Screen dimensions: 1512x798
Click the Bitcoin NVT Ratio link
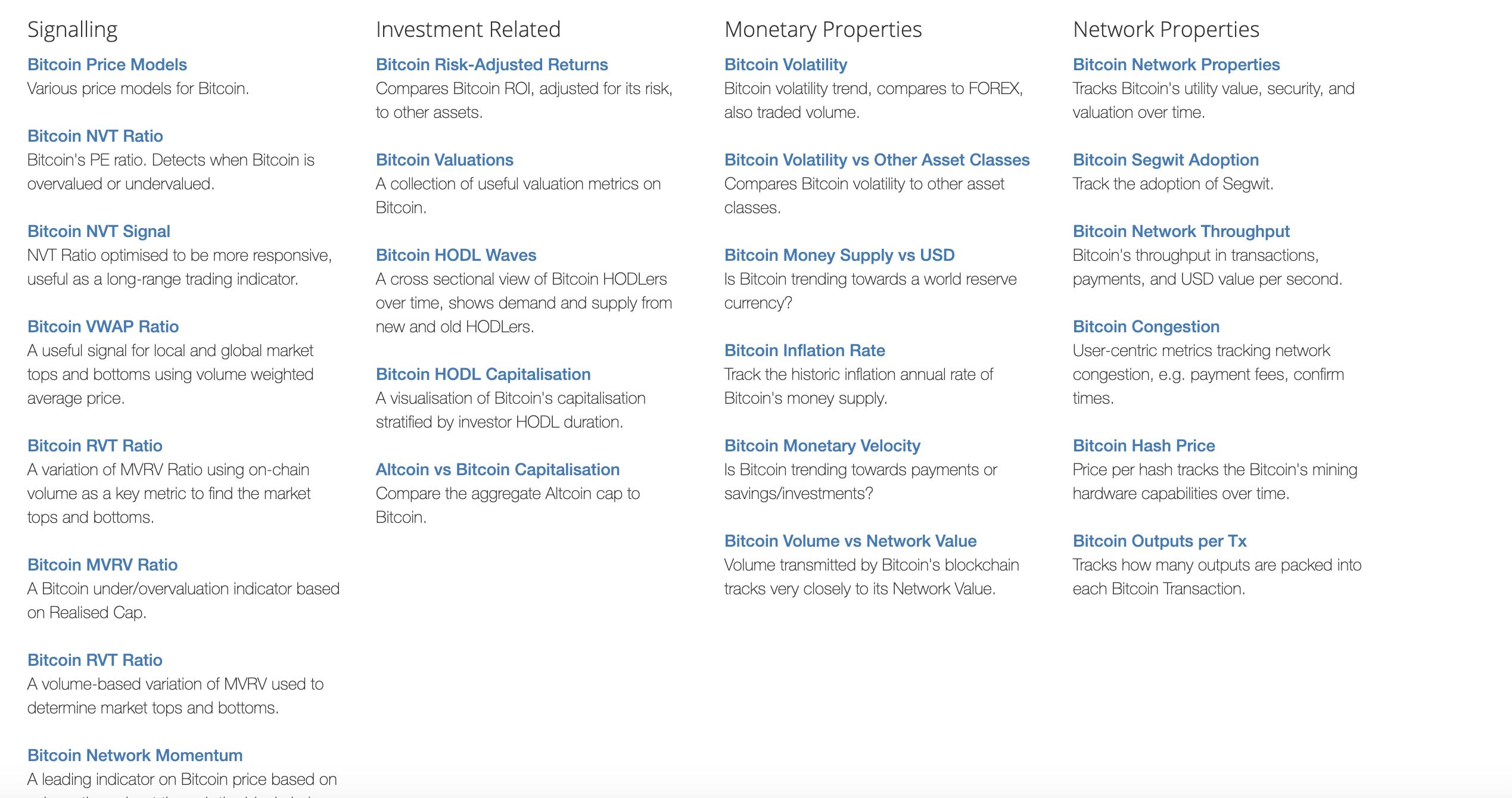95,136
